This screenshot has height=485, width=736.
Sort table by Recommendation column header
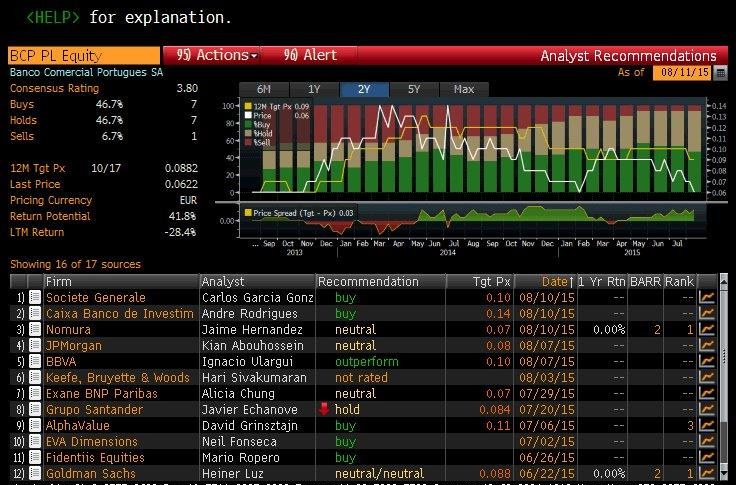click(381, 282)
